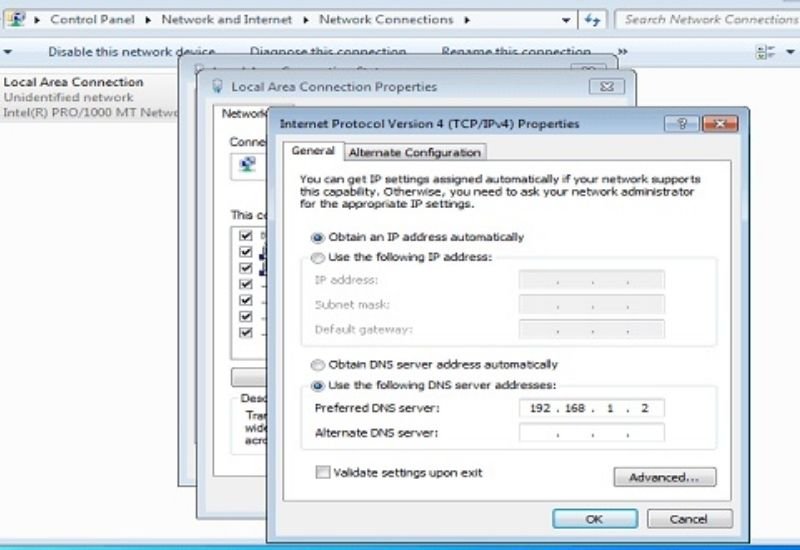Screen dimensions: 800x550
Task: Click Rename this connection
Action: click(516, 52)
